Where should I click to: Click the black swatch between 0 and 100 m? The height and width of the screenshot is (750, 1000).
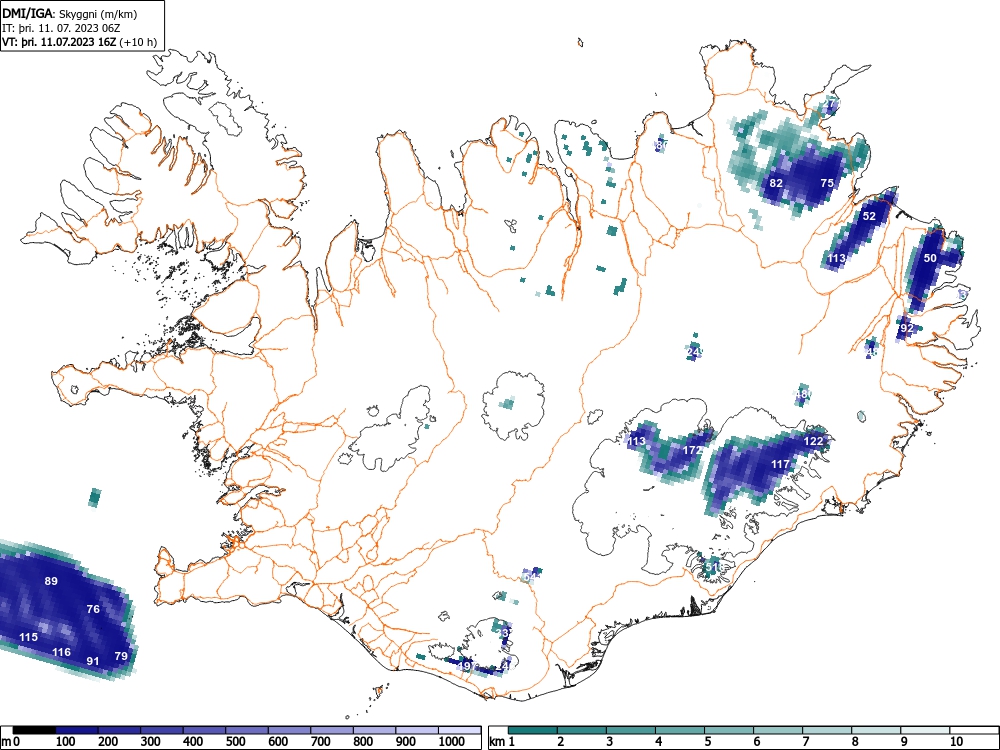(34, 730)
